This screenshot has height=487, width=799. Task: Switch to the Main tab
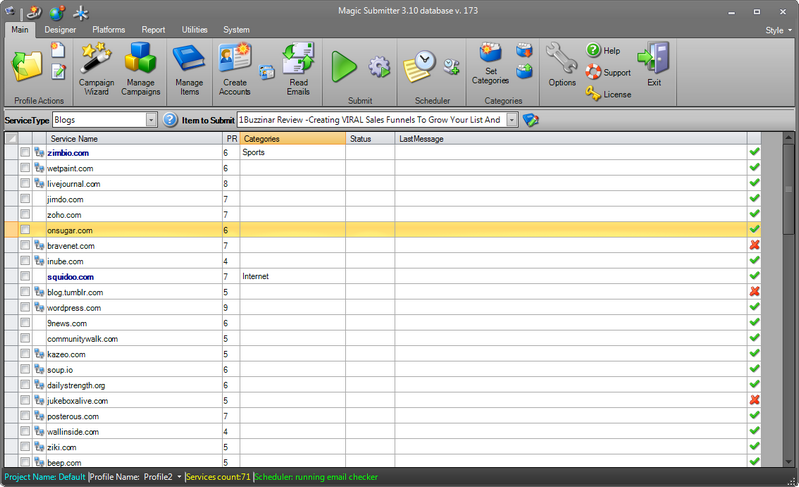20,30
